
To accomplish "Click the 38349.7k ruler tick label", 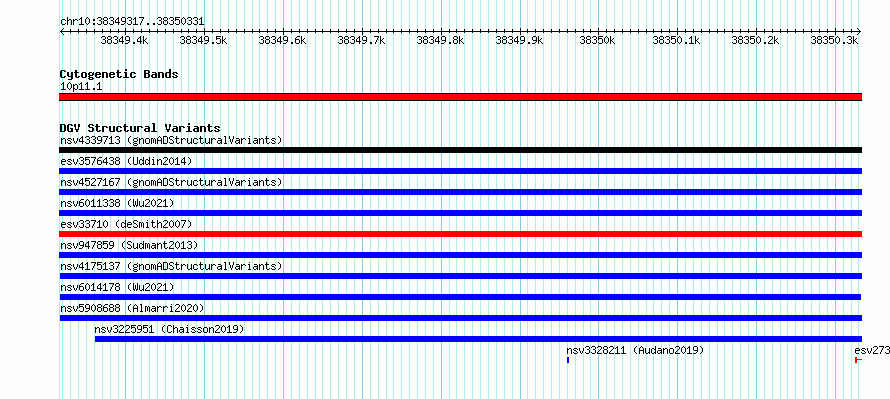I will tap(361, 40).
